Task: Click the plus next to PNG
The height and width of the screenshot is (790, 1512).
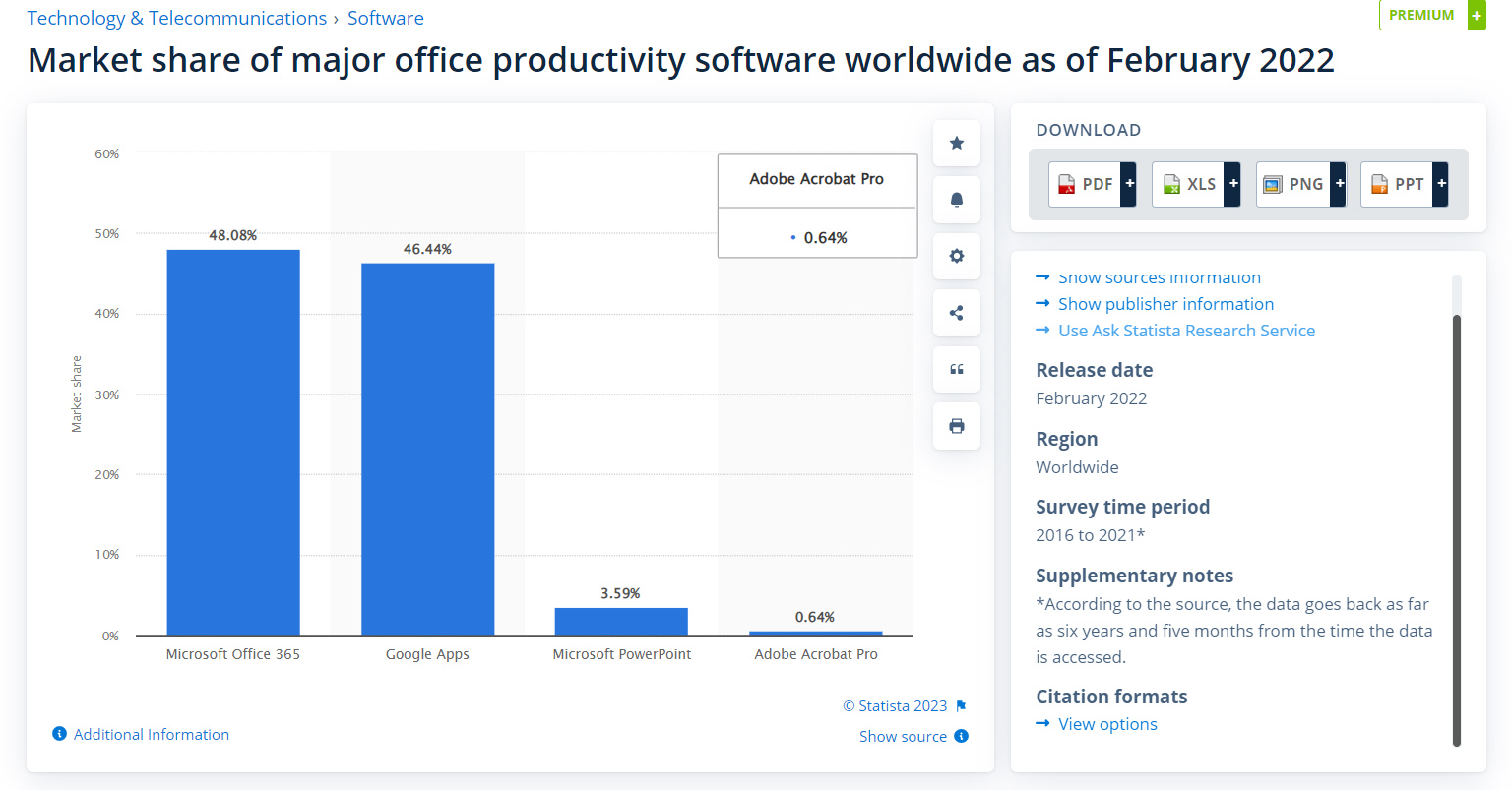Action: (x=1339, y=184)
